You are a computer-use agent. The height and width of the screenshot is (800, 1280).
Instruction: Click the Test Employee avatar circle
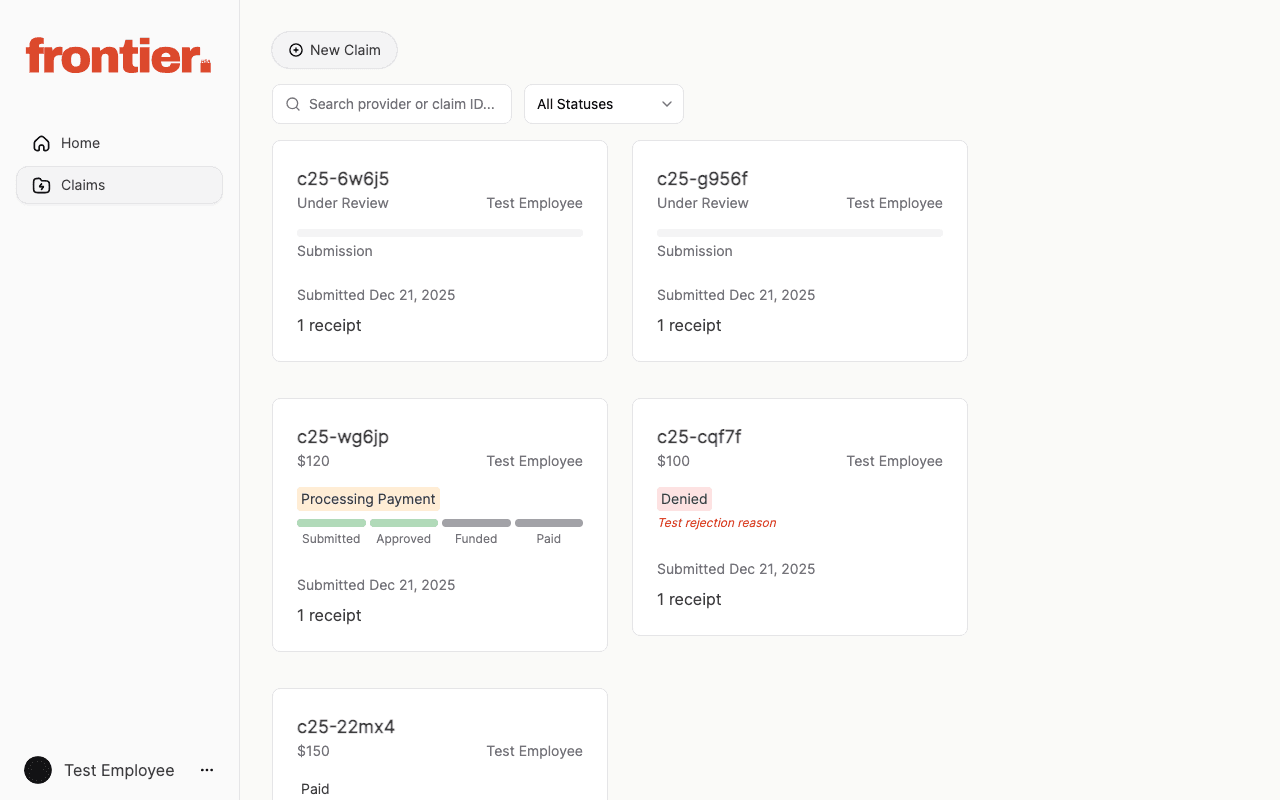click(x=37, y=770)
